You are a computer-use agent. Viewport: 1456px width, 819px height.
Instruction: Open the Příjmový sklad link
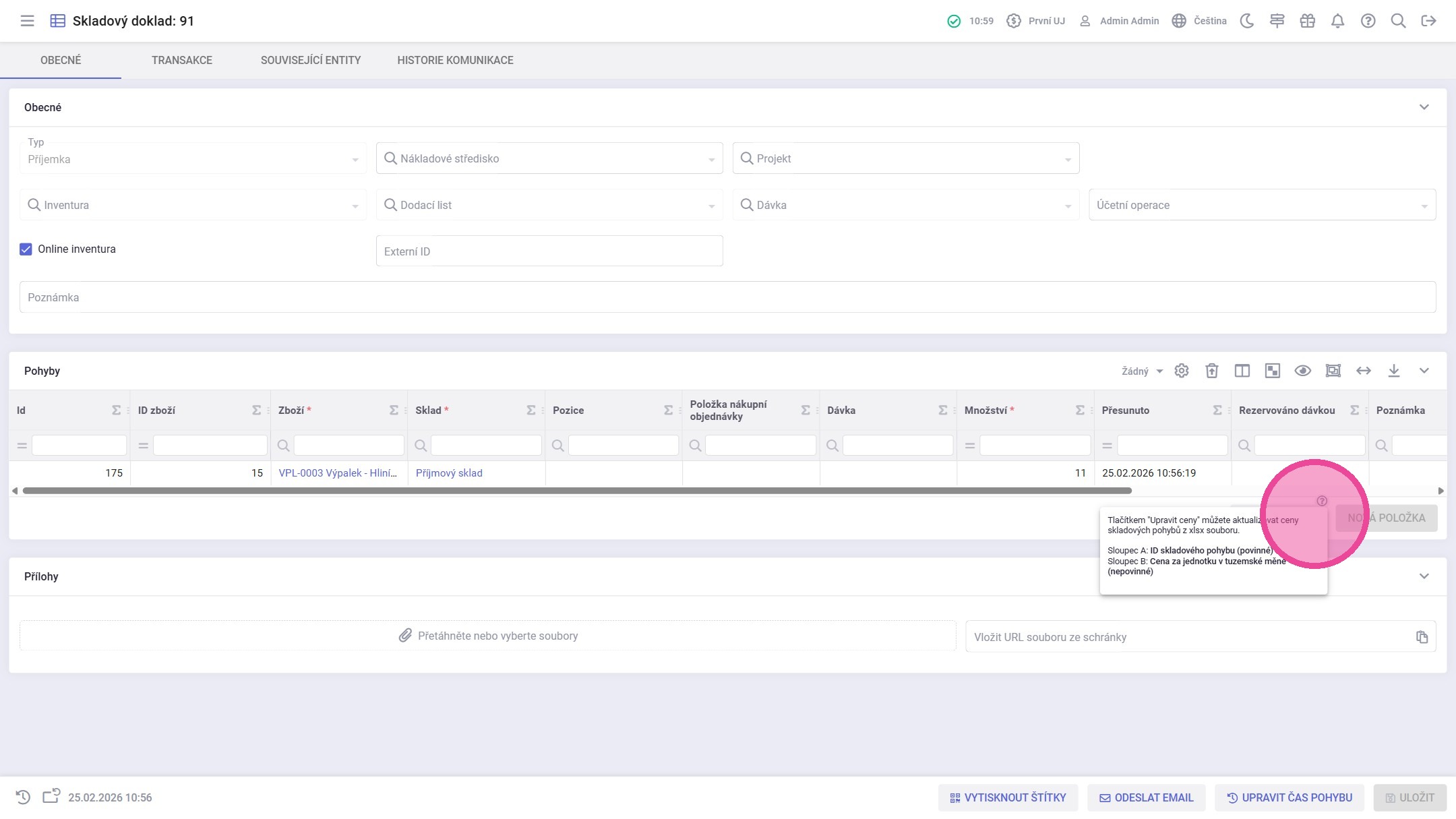pyautogui.click(x=448, y=473)
